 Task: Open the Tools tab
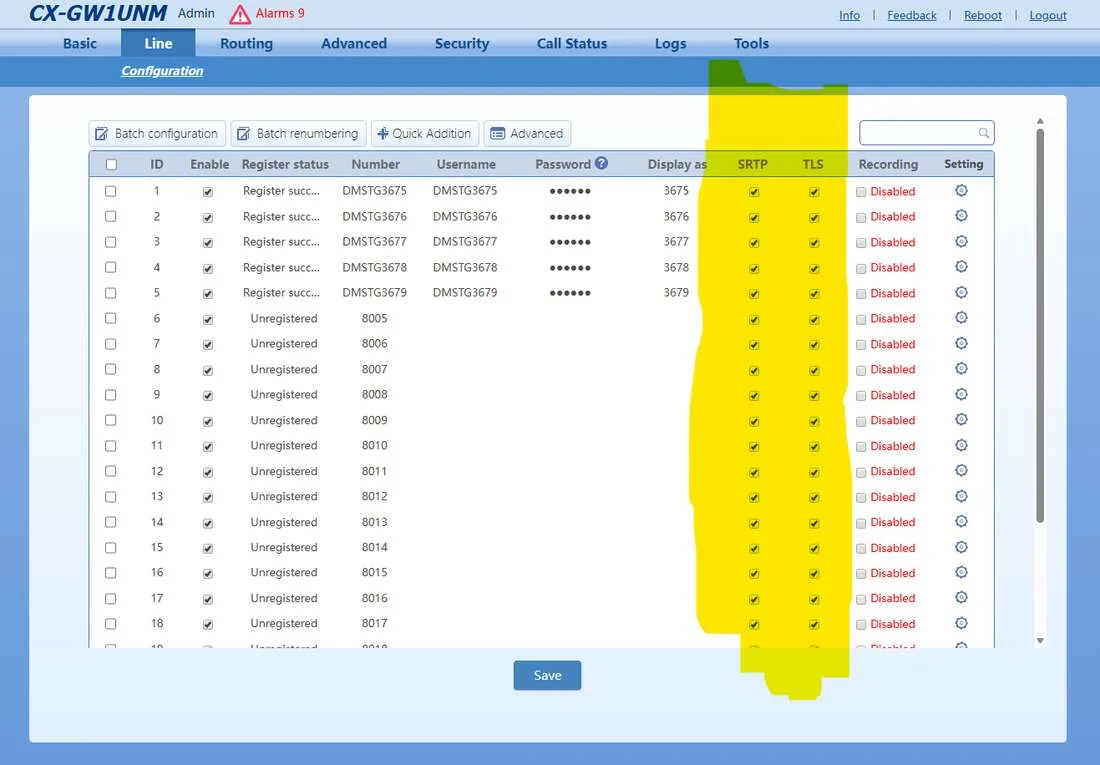pos(751,44)
